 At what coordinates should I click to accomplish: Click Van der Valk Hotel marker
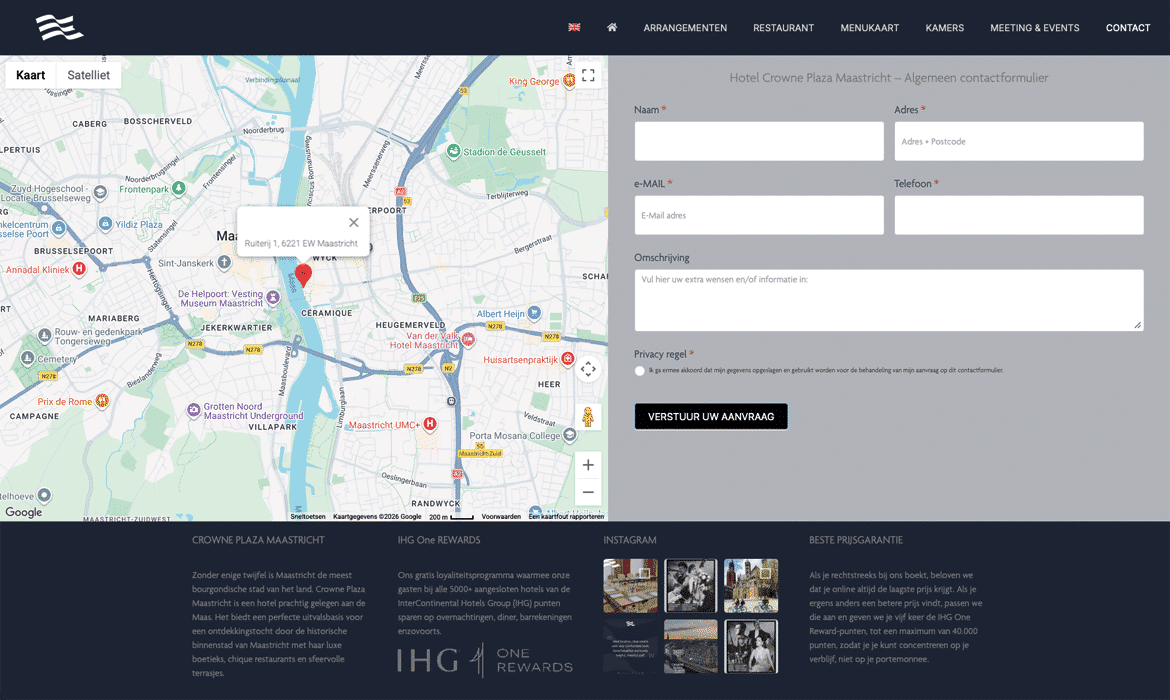468,340
